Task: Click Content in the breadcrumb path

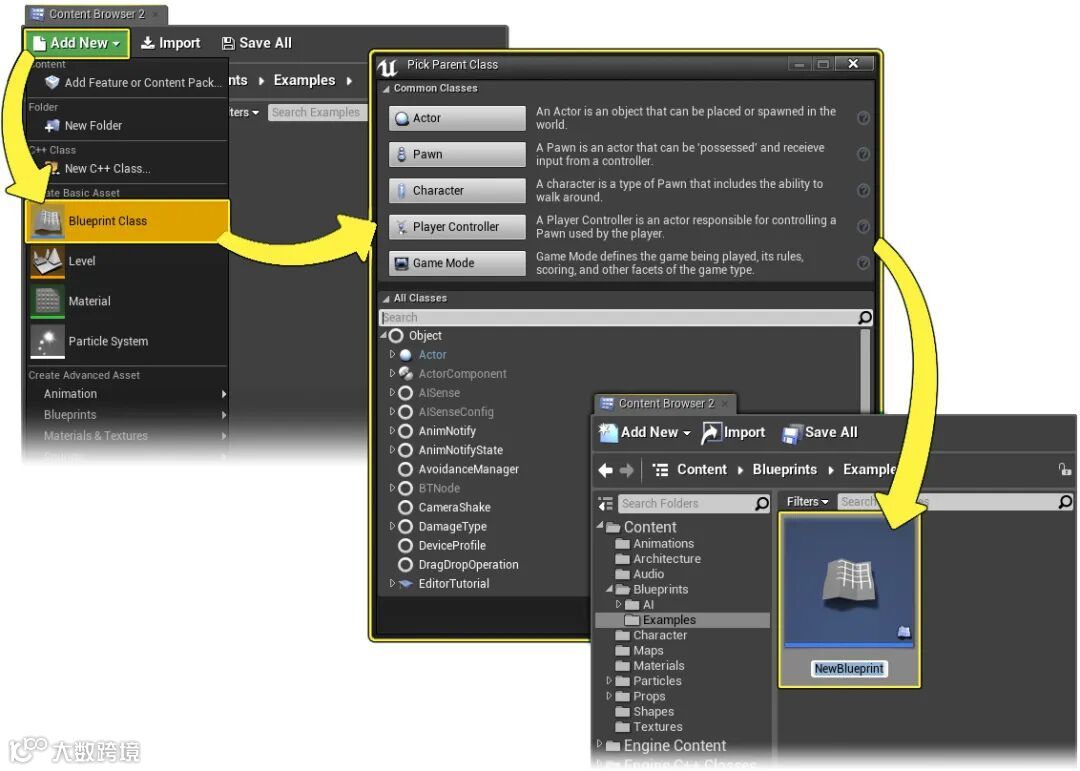Action: (x=701, y=470)
